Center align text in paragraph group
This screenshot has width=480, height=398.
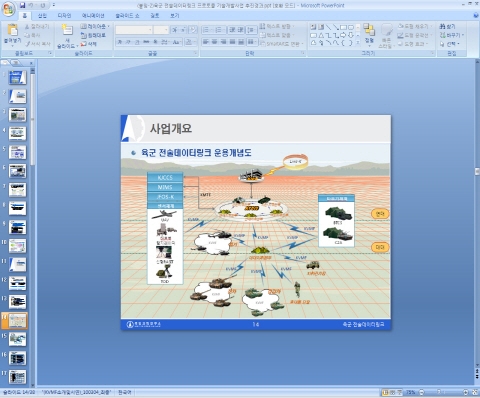(215, 42)
